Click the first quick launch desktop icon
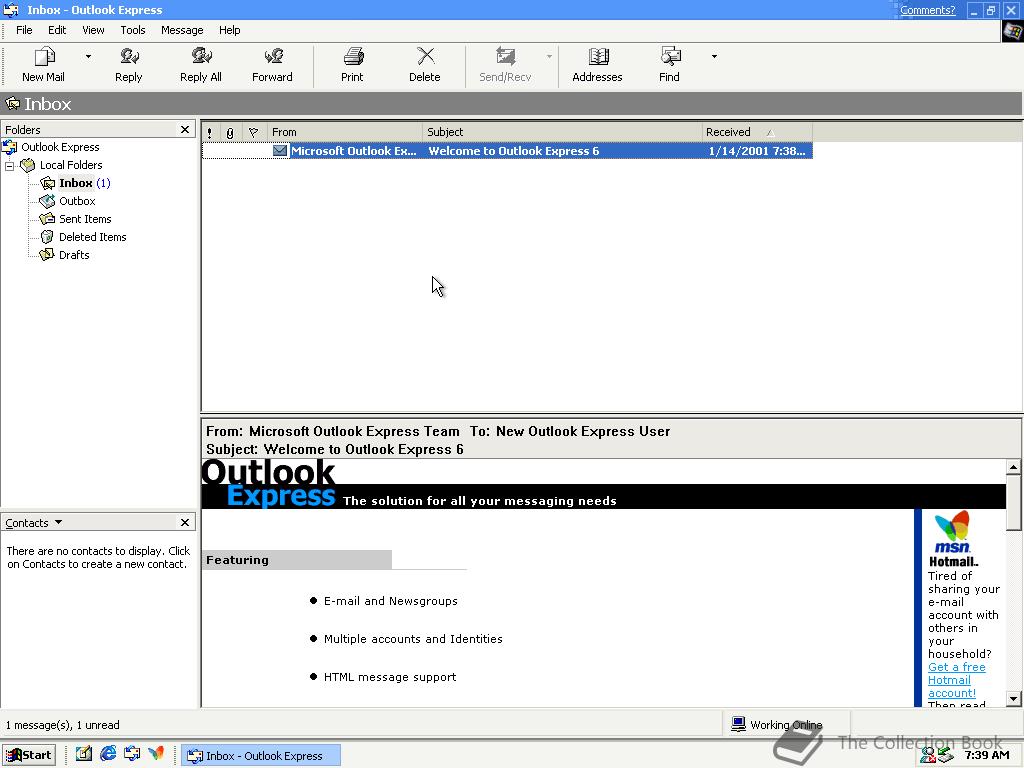This screenshot has width=1024, height=768. (x=84, y=754)
